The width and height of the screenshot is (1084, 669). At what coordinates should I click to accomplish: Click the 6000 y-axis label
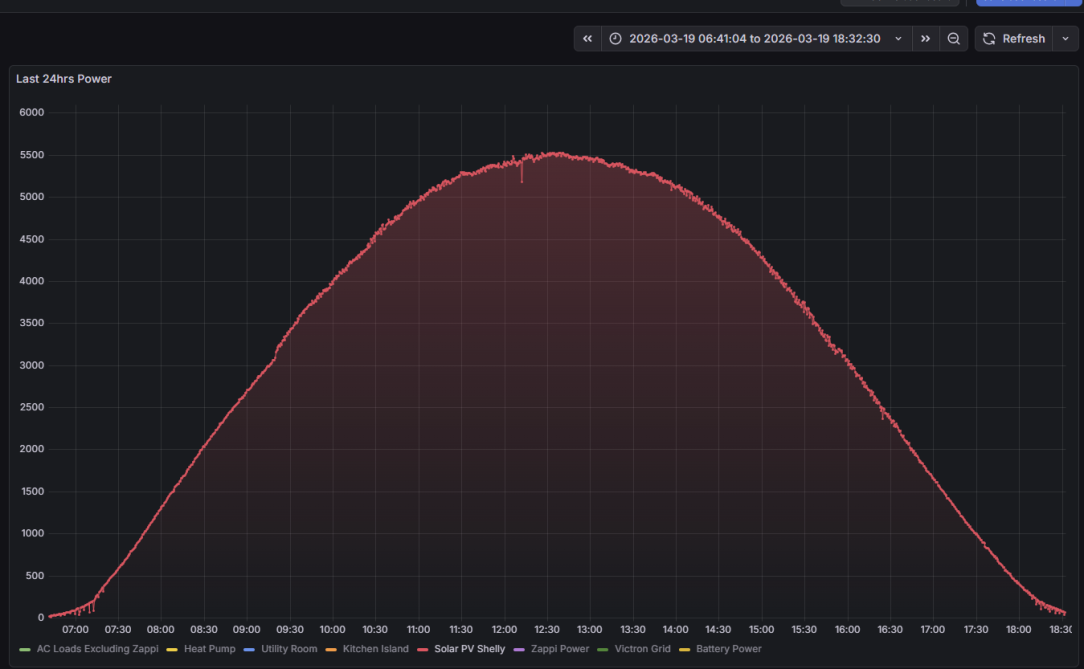pyautogui.click(x=32, y=112)
